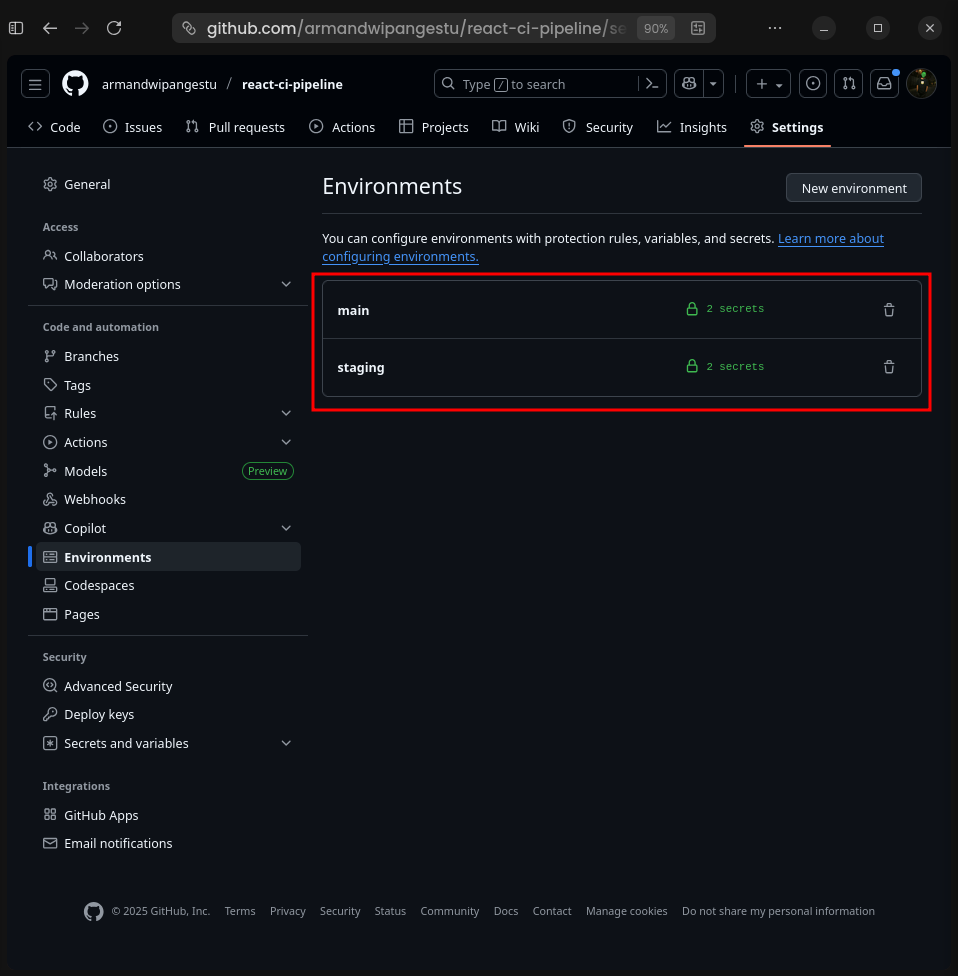Expand the Secrets and variables section
This screenshot has width=958, height=976.
click(286, 743)
